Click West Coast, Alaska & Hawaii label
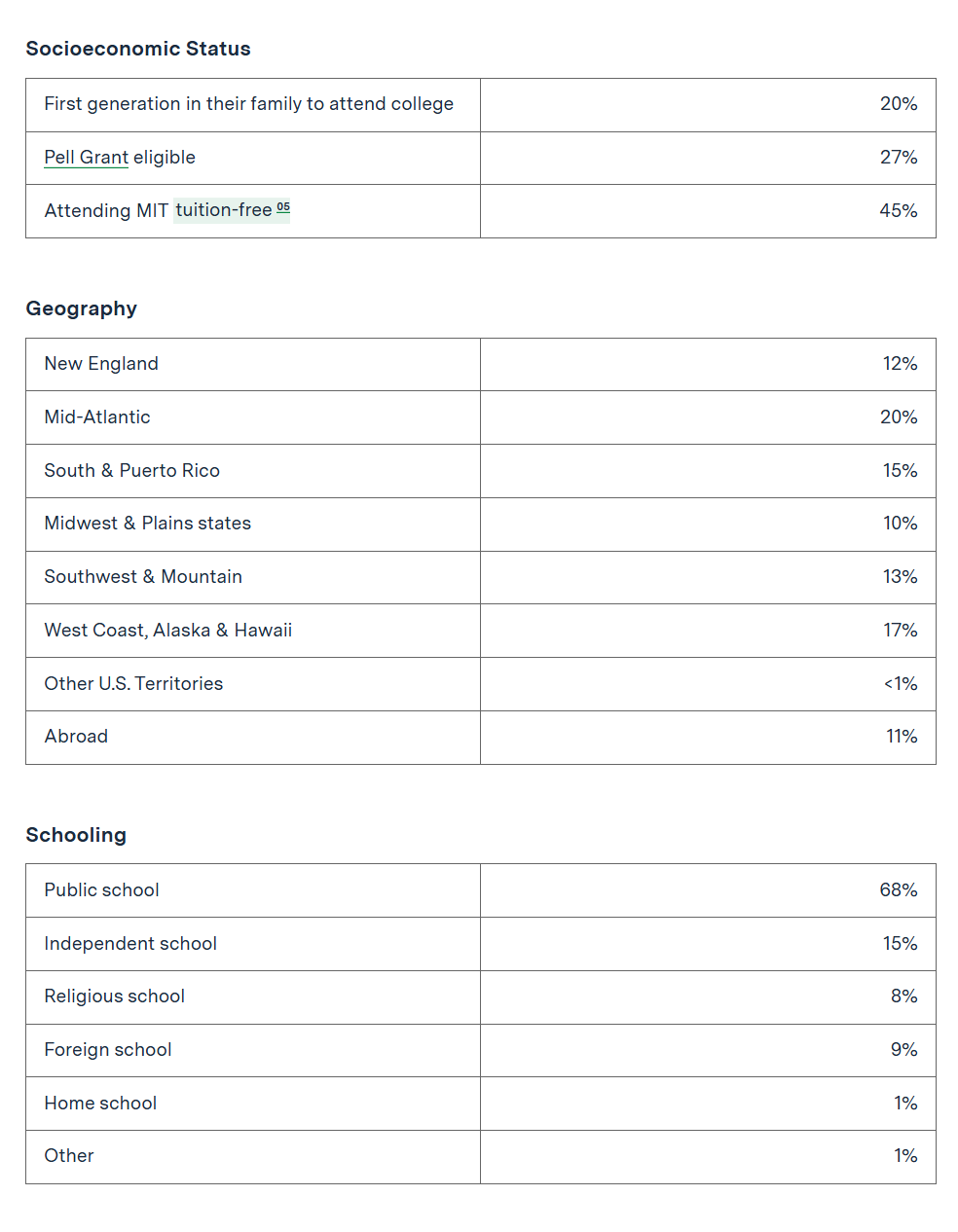958x1232 pixels. tap(167, 631)
